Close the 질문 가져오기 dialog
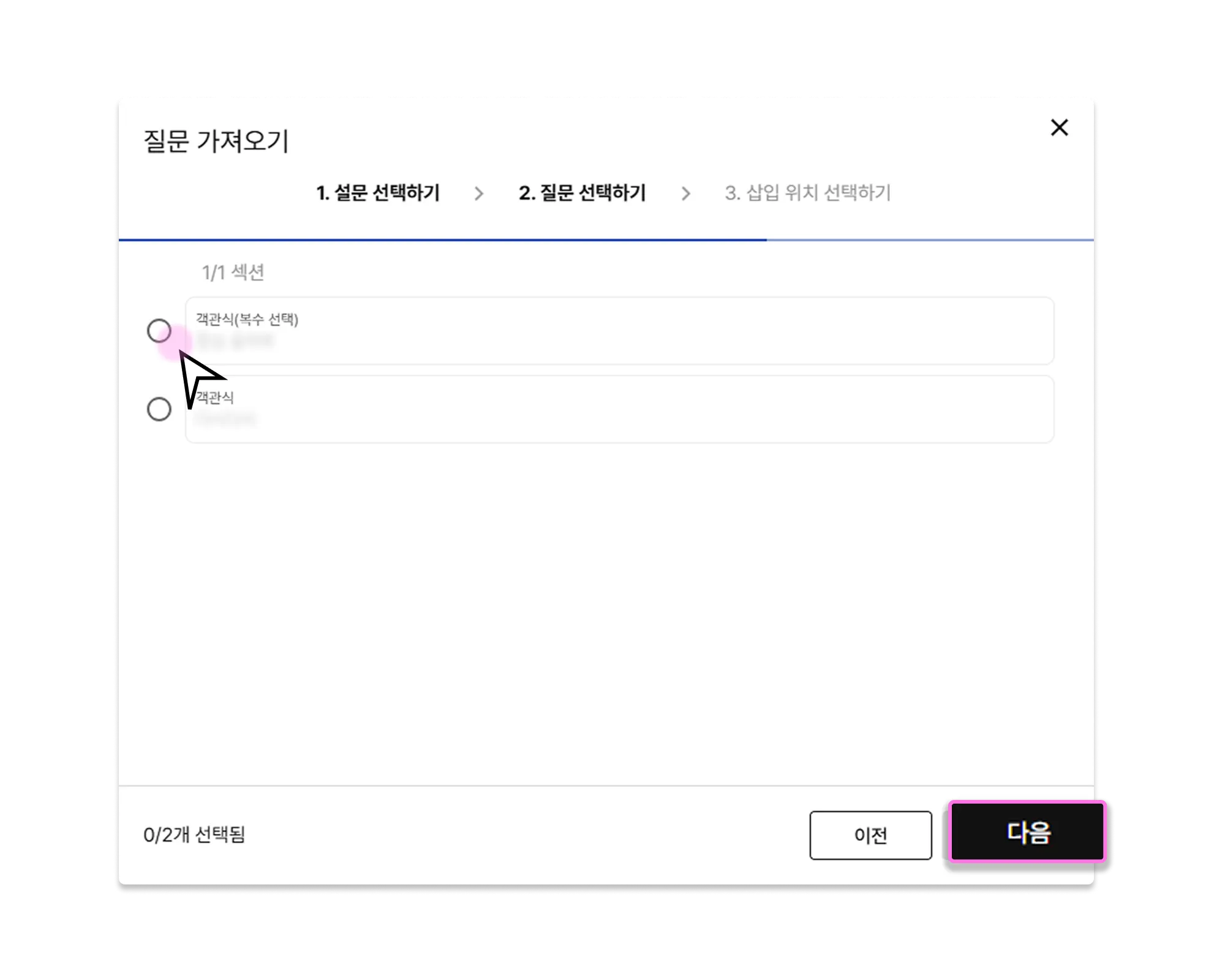The height and width of the screenshot is (980, 1225). [x=1059, y=127]
